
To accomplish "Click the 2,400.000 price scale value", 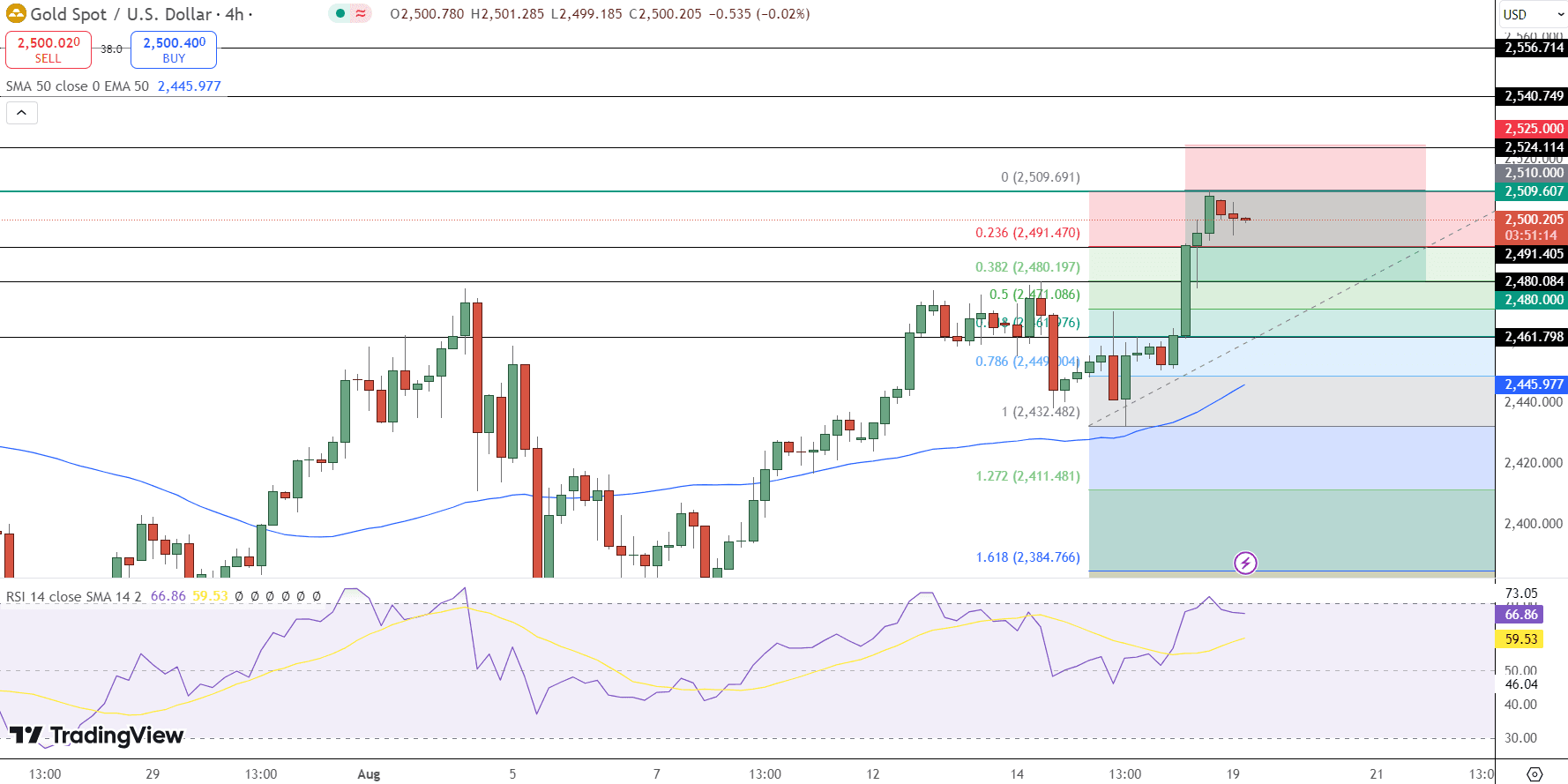I will point(1534,524).
